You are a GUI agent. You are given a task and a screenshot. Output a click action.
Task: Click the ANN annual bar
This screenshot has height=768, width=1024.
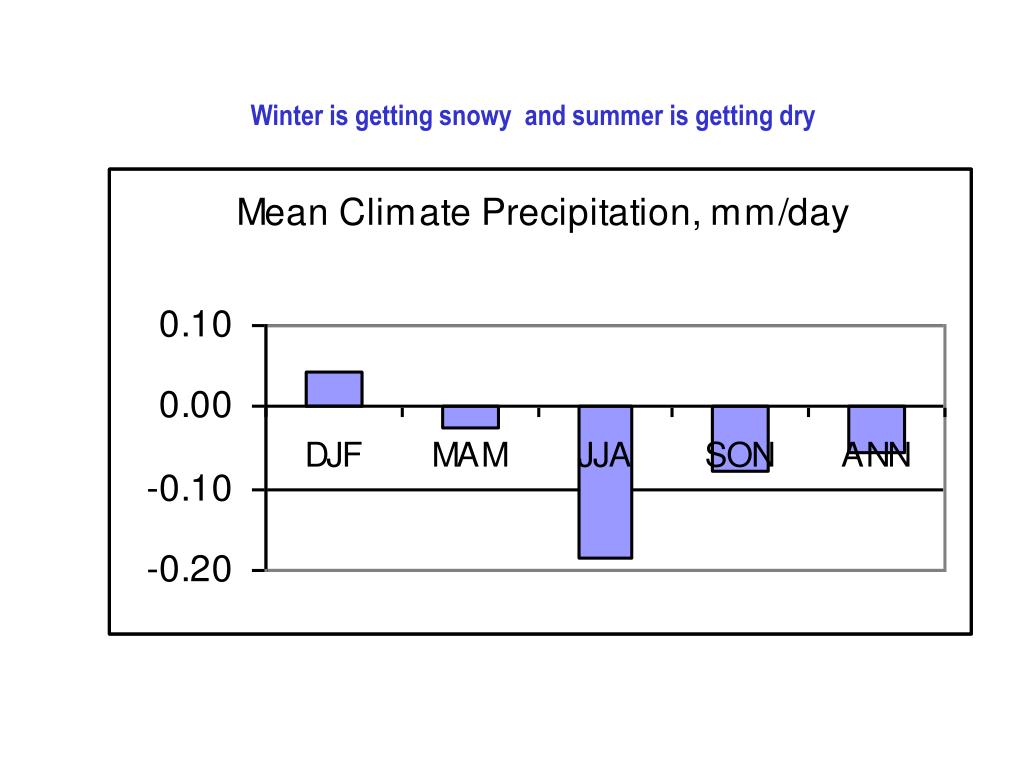click(876, 429)
